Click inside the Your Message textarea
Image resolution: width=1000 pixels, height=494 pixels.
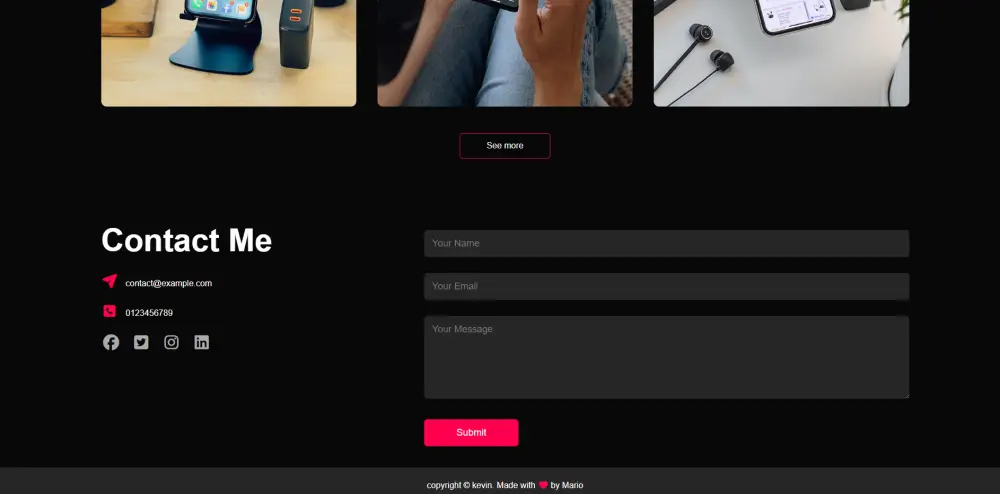[x=666, y=358]
